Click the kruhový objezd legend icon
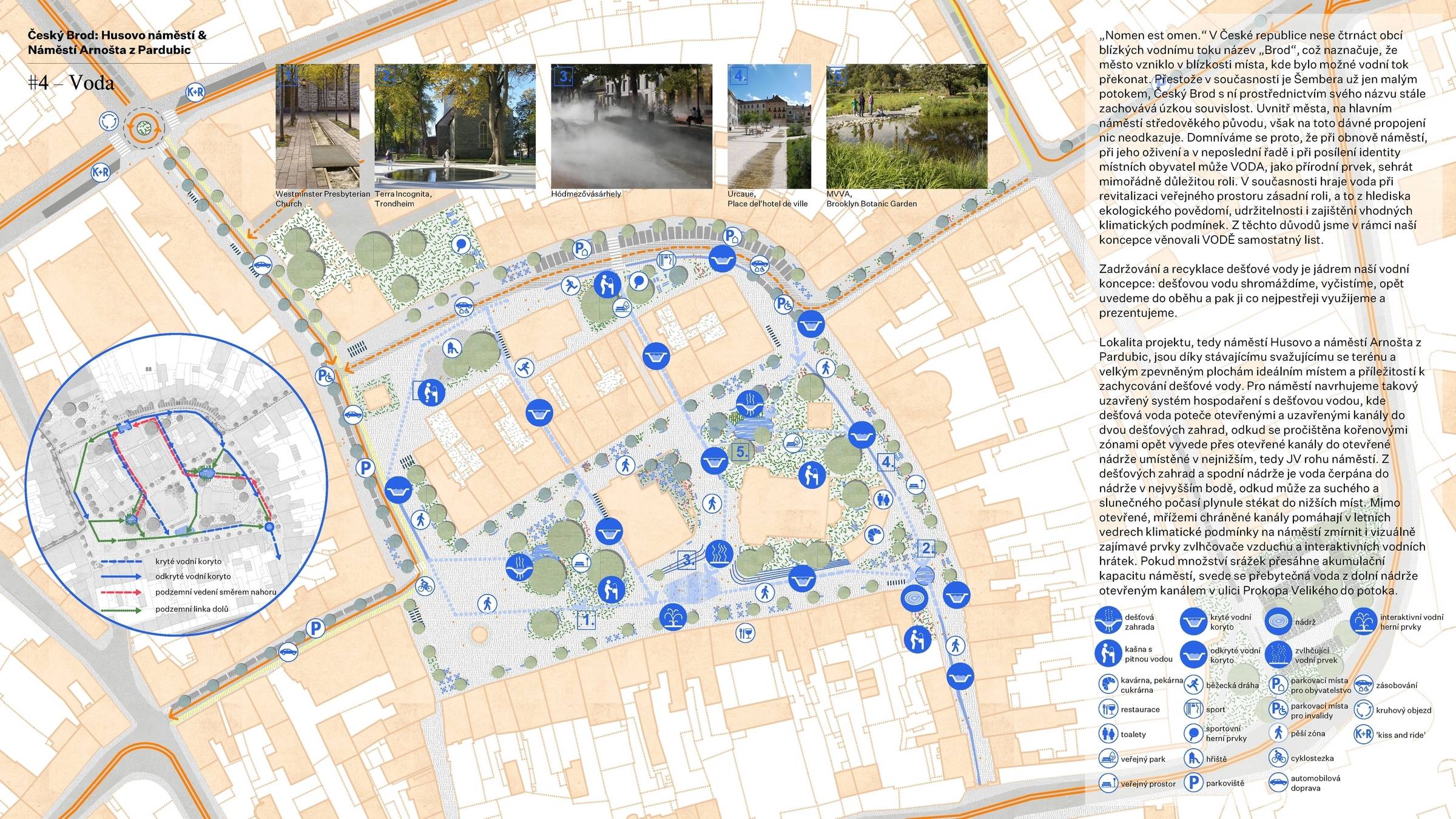1456x819 pixels. [1363, 709]
